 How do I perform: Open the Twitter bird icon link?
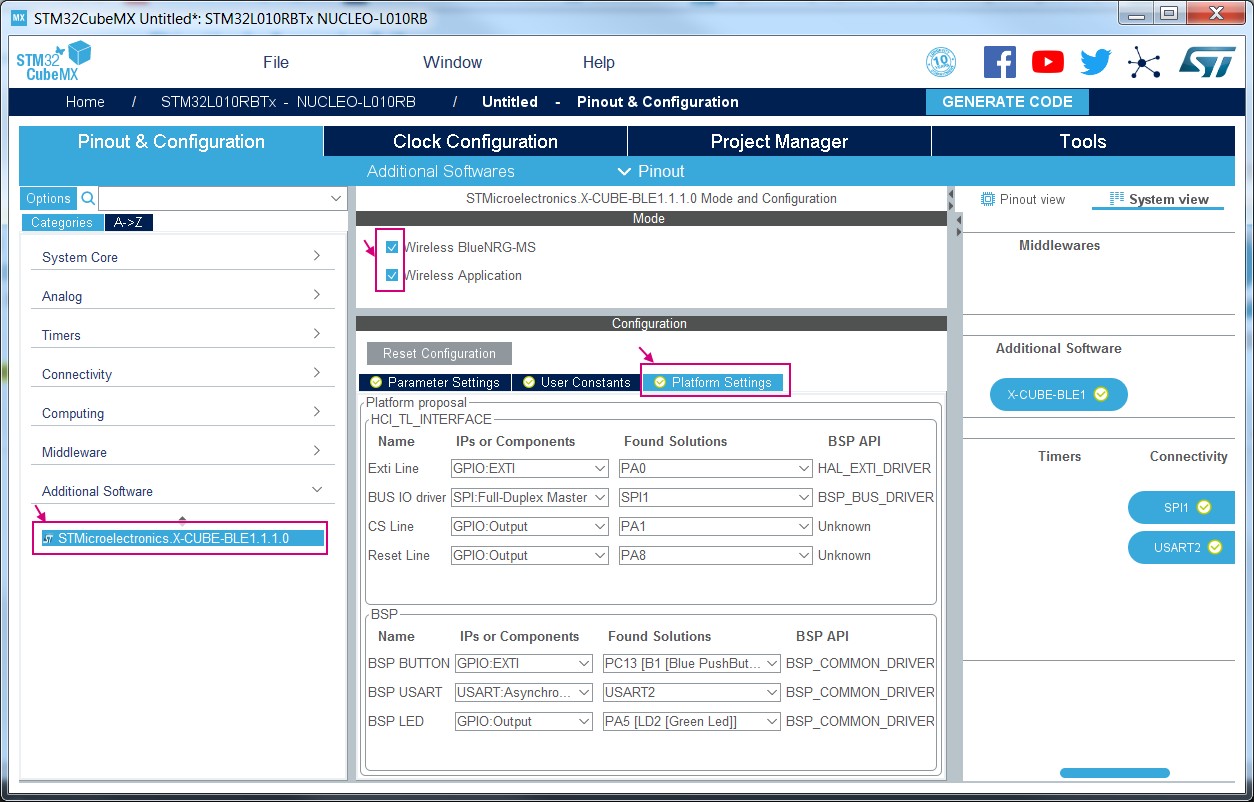(x=1096, y=62)
